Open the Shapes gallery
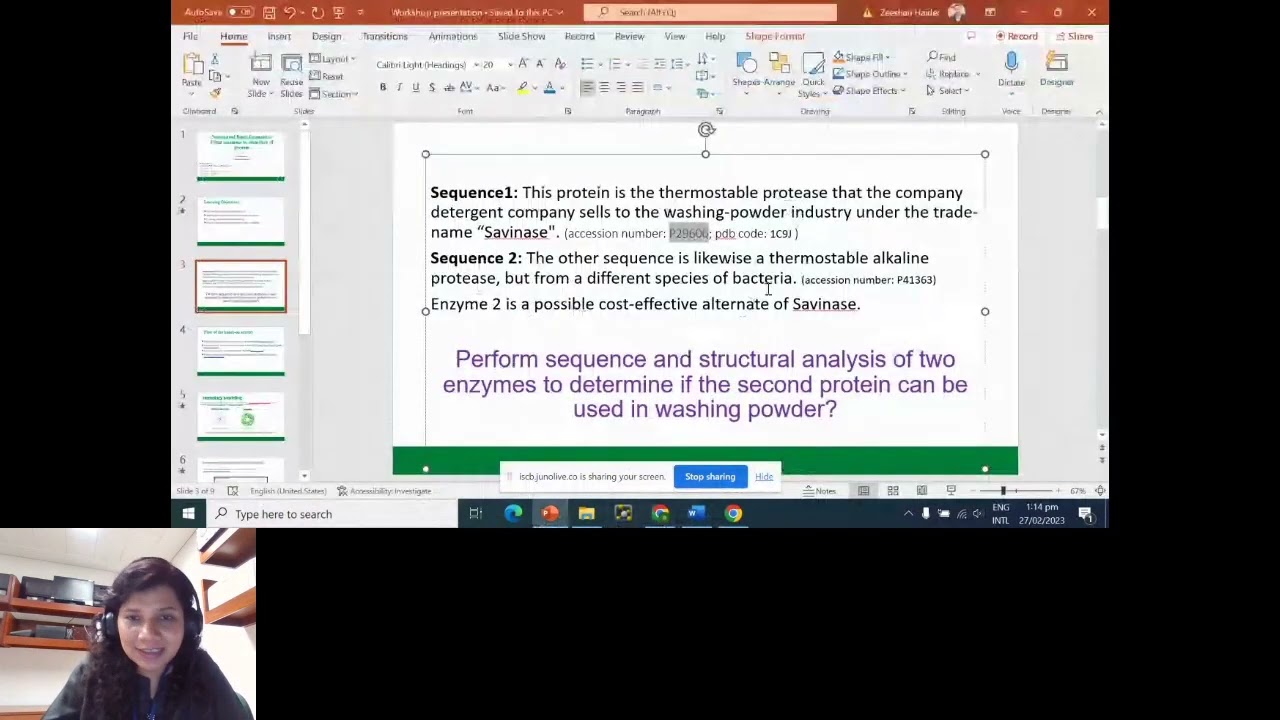This screenshot has height=720, width=1280. pos(746,71)
